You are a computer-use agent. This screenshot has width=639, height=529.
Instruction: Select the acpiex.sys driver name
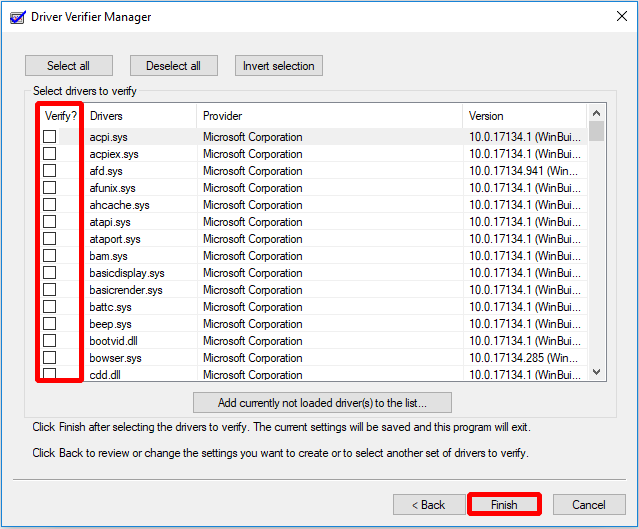[114, 154]
